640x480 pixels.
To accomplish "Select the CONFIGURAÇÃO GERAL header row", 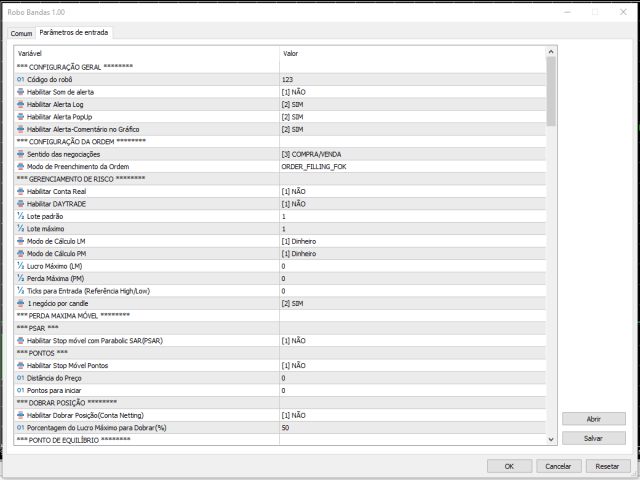I will (x=280, y=67).
